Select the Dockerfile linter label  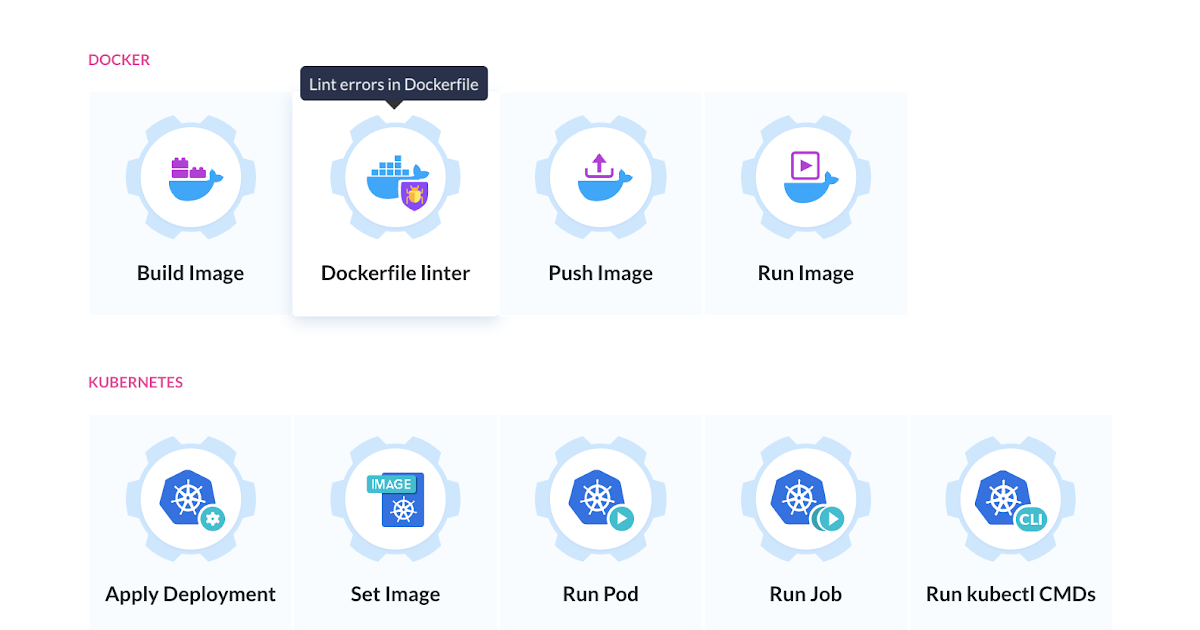[395, 273]
